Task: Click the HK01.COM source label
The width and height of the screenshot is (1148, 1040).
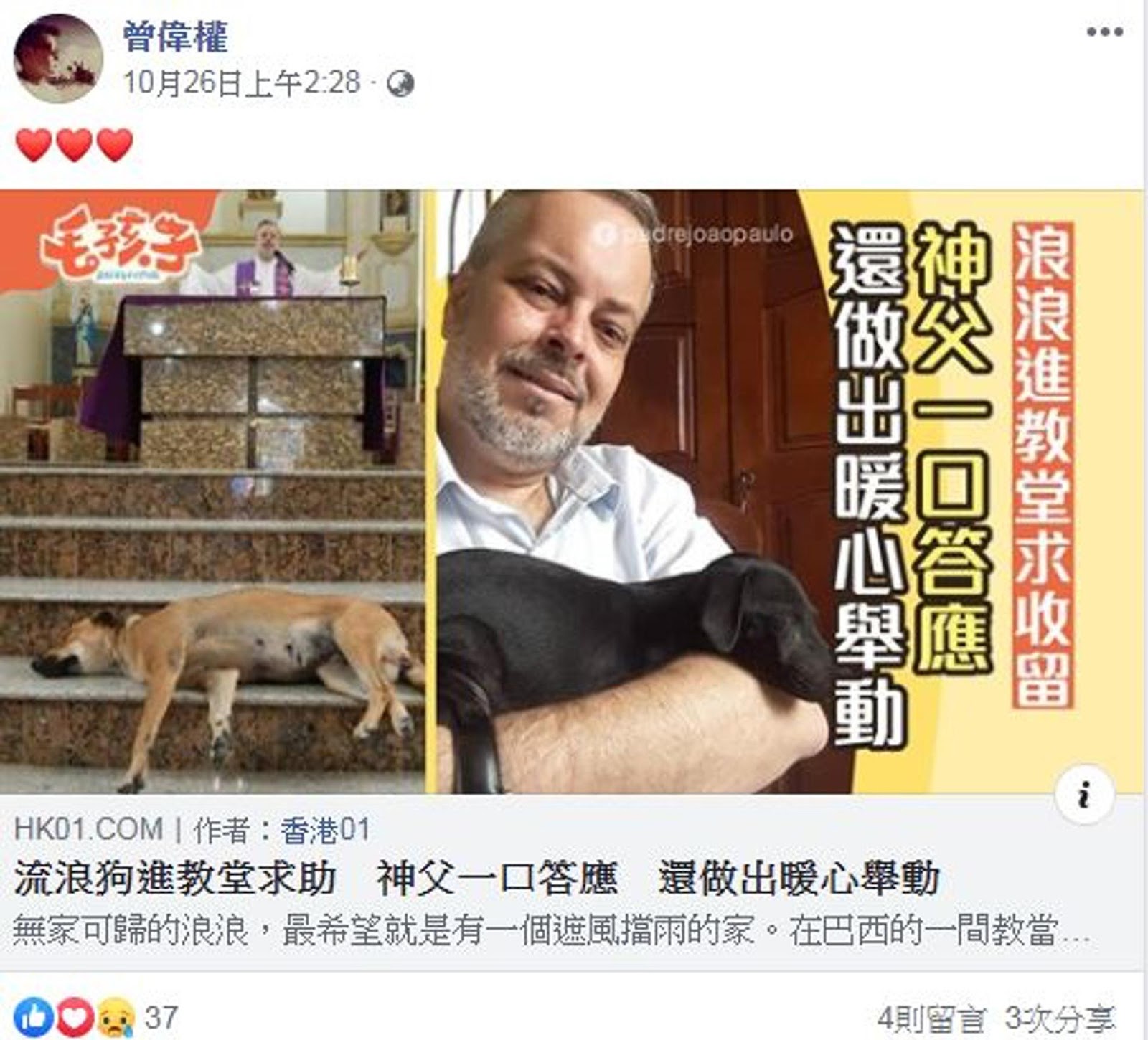Action: coord(88,830)
